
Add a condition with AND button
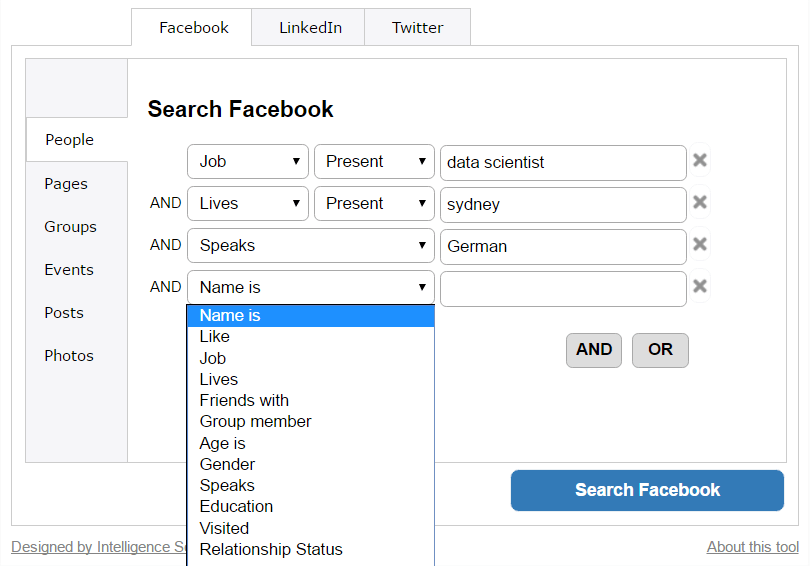(x=594, y=350)
